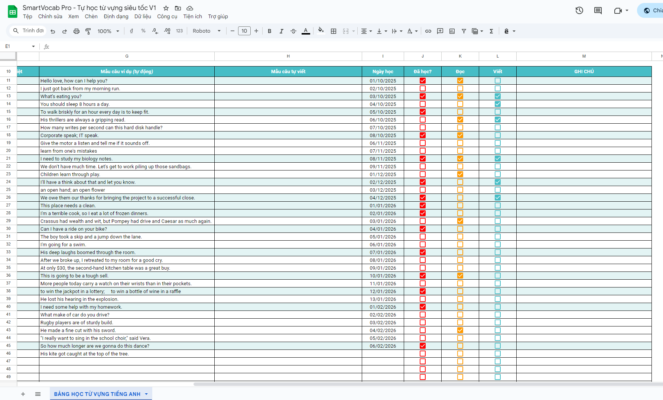Open the 'Định dạng' menu

point(117,17)
